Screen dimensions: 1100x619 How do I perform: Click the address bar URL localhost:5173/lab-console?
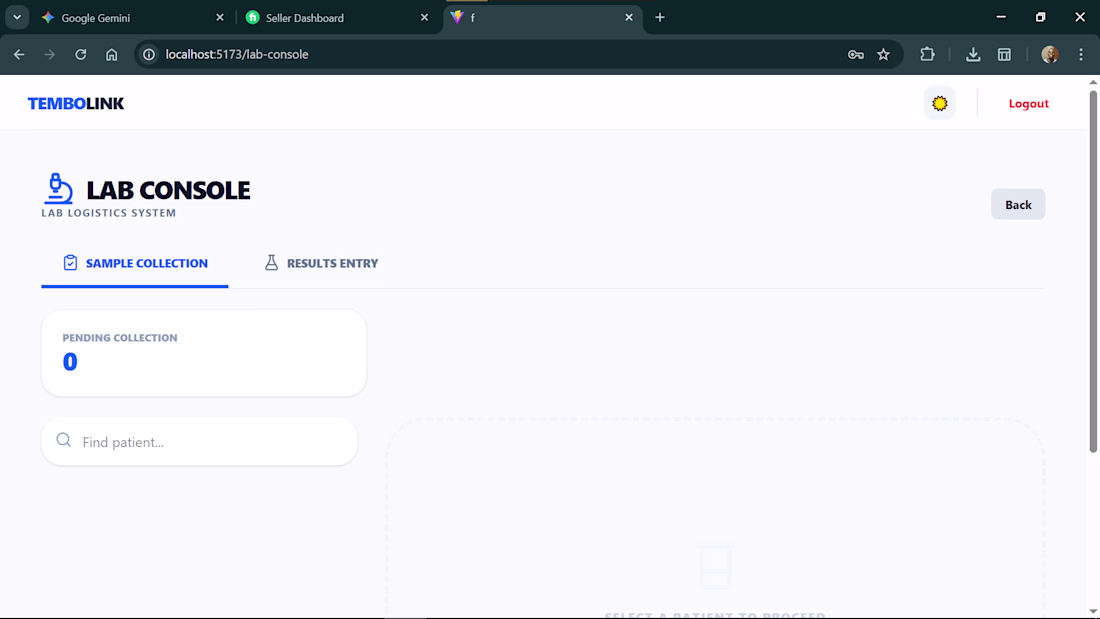pos(237,54)
